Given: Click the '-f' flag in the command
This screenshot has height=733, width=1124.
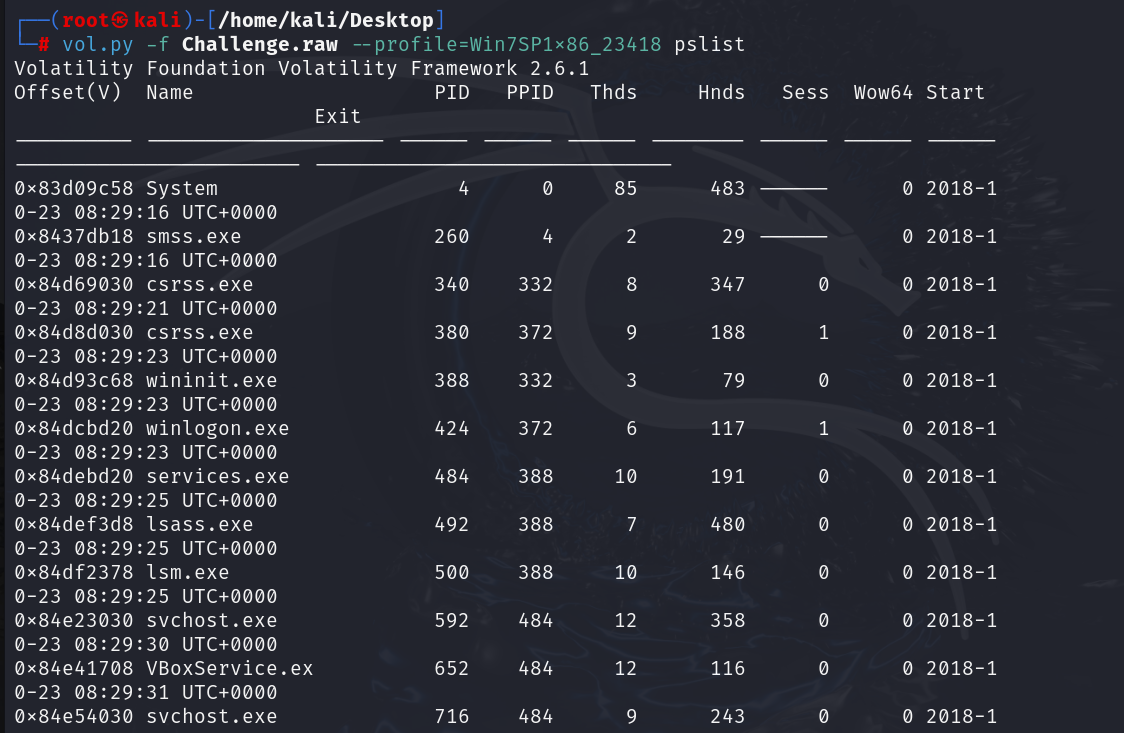Looking at the screenshot, I should click(x=157, y=44).
